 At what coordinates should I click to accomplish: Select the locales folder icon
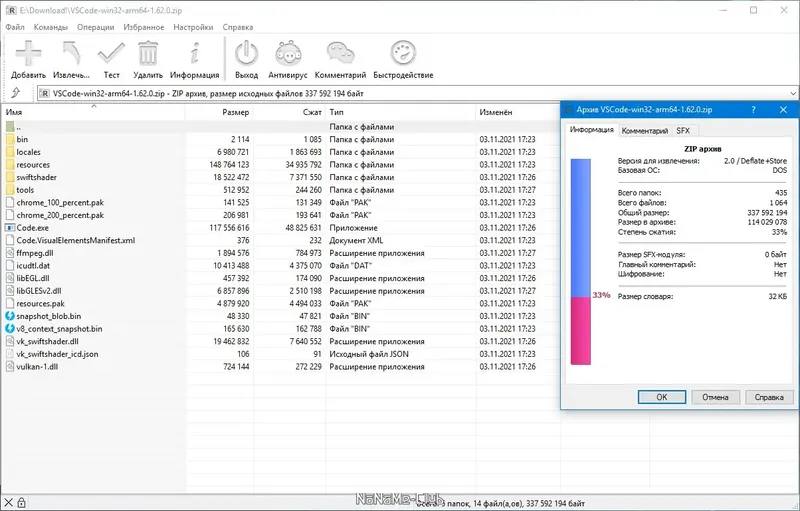coord(10,152)
